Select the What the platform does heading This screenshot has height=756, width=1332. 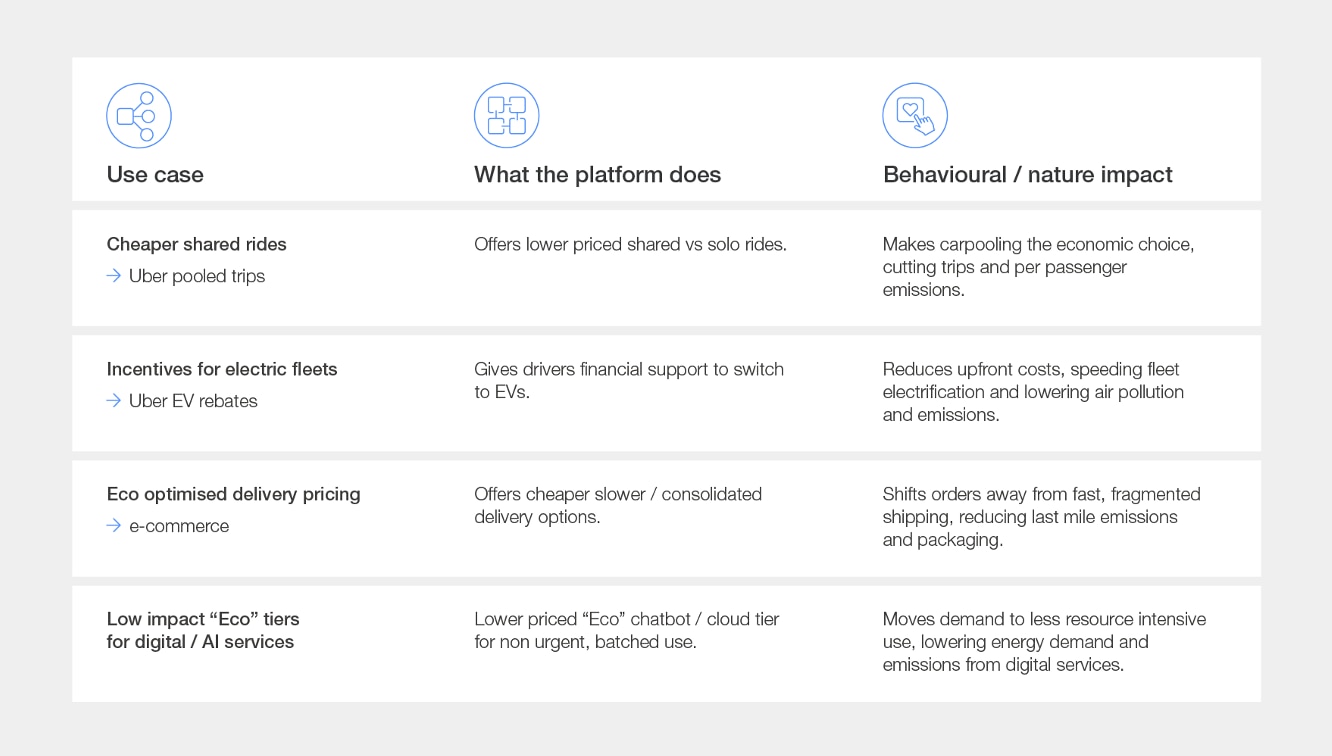597,174
